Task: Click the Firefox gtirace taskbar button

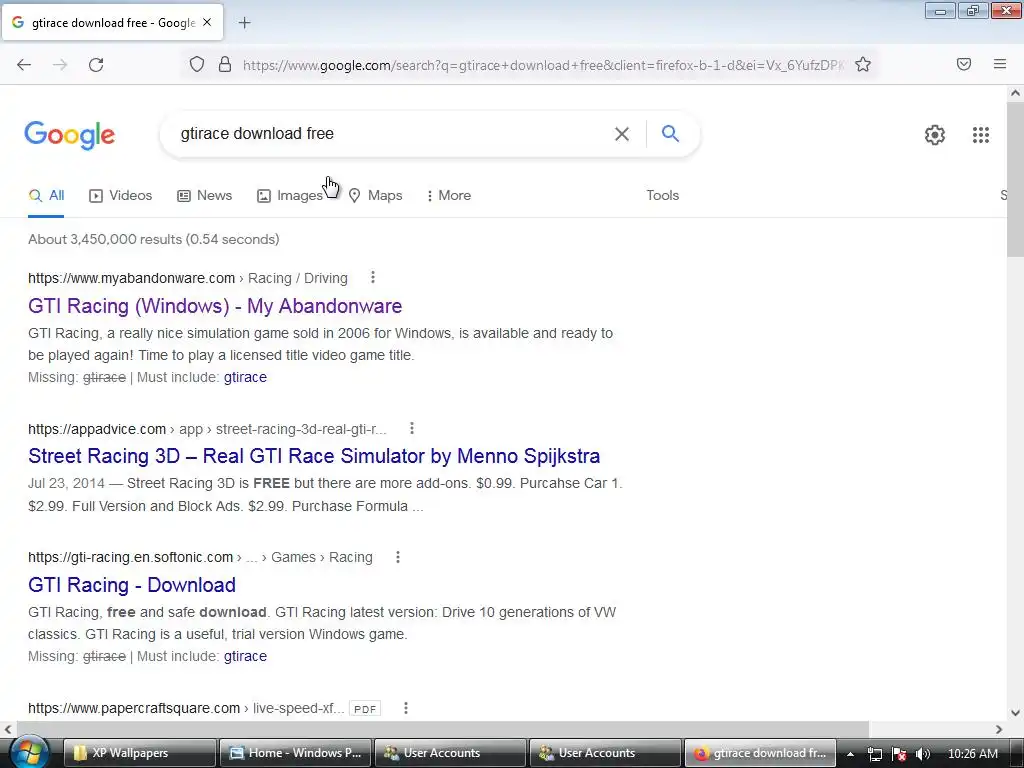Action: click(x=760, y=753)
